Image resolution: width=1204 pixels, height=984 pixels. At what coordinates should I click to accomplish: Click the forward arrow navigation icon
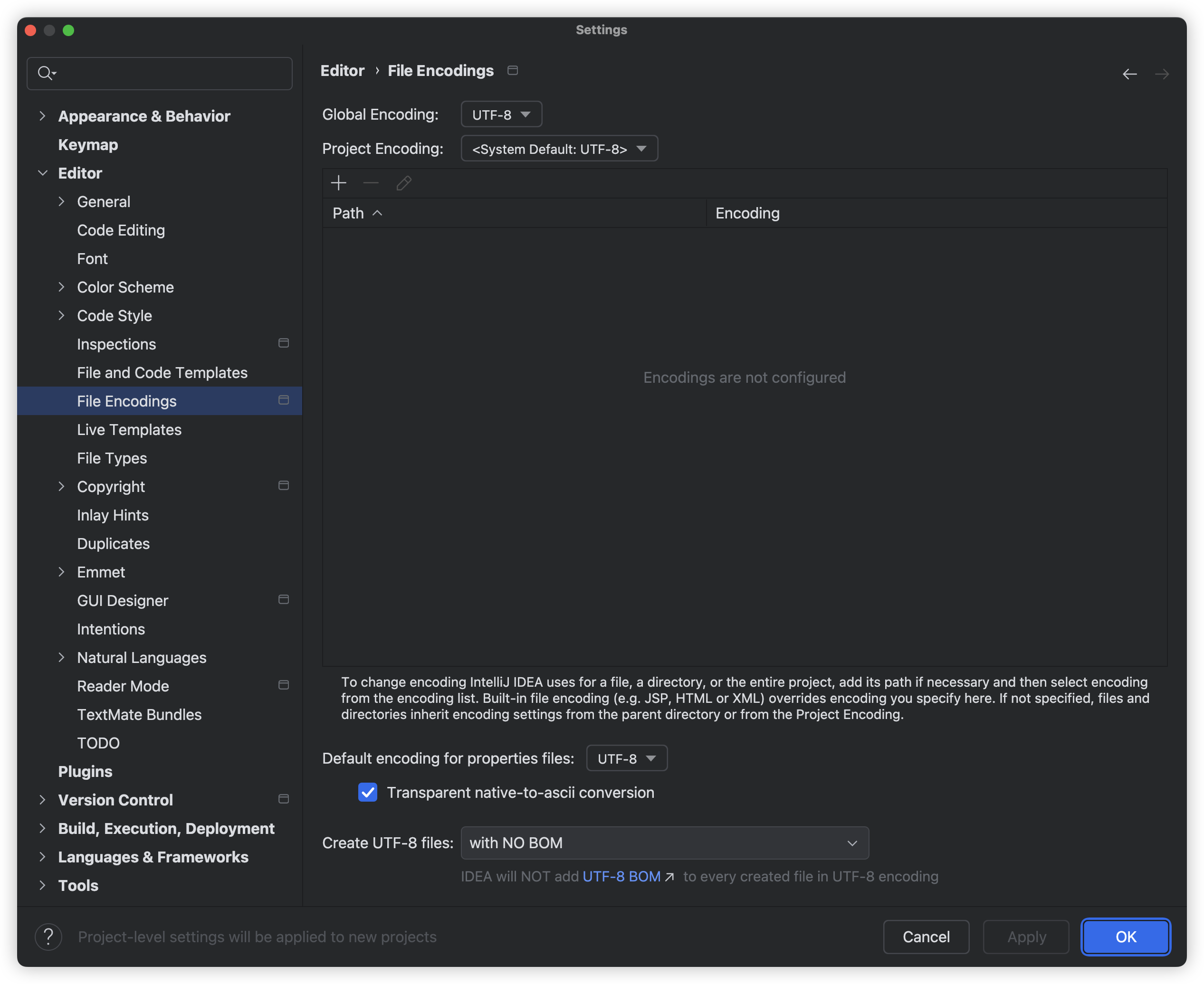[1161, 74]
